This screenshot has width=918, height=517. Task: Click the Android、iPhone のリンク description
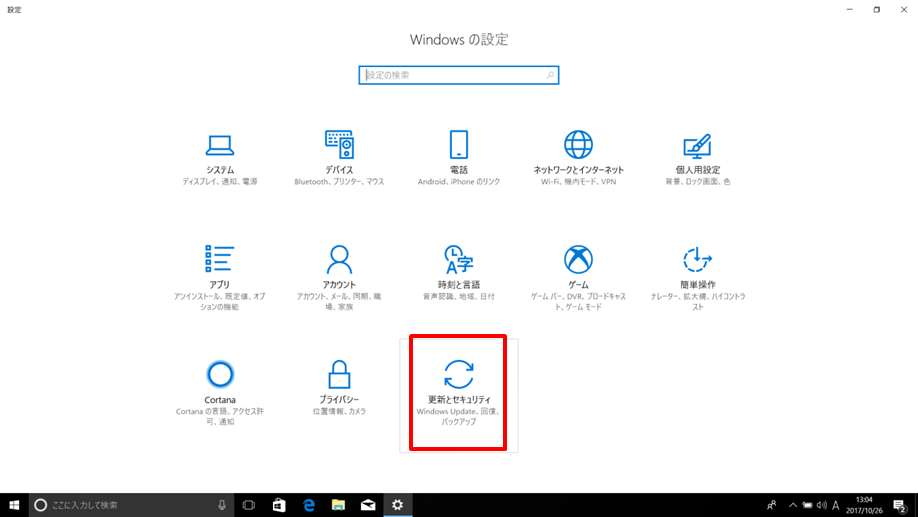[458, 182]
